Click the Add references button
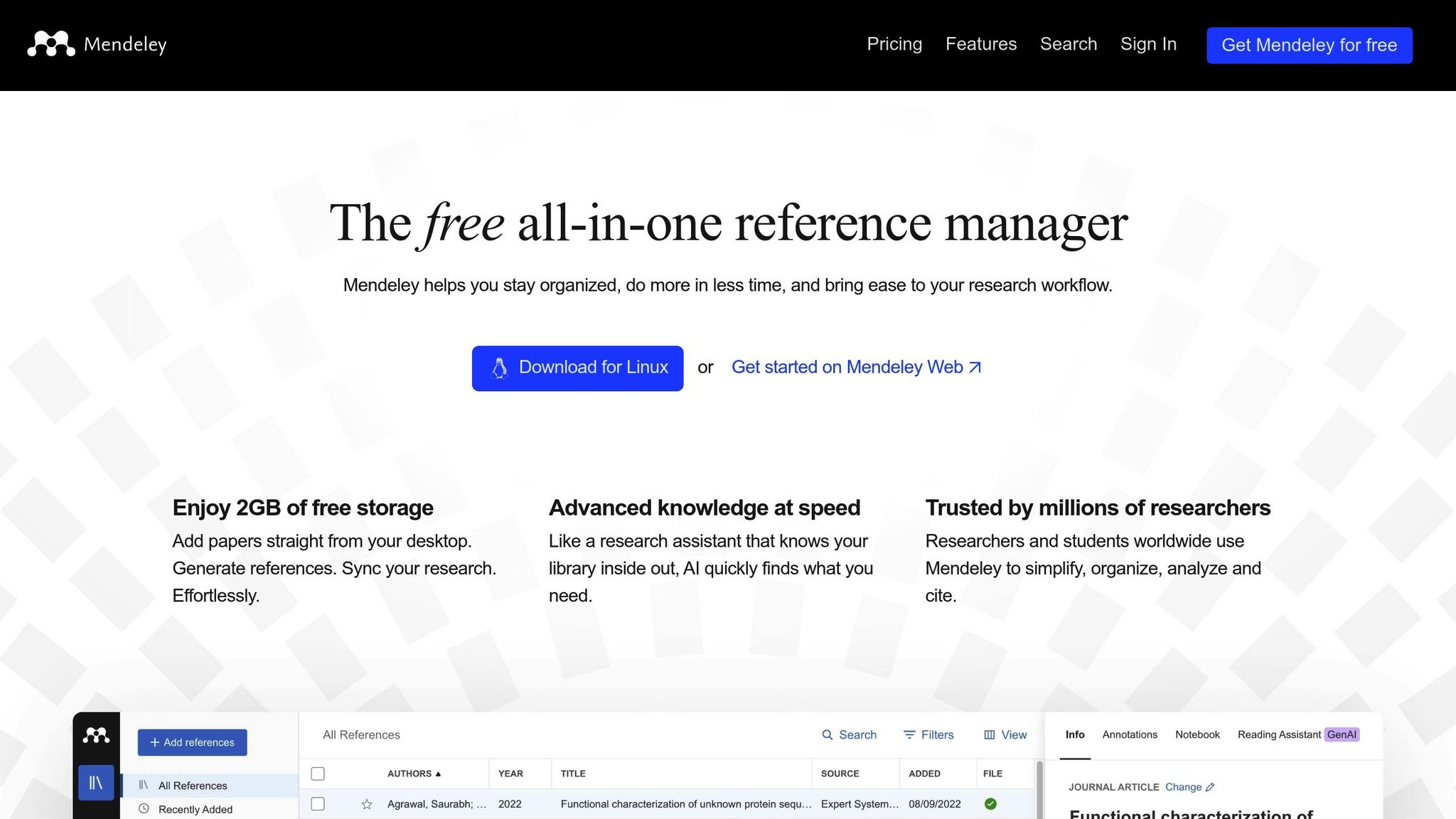The image size is (1456, 819). pos(192,742)
